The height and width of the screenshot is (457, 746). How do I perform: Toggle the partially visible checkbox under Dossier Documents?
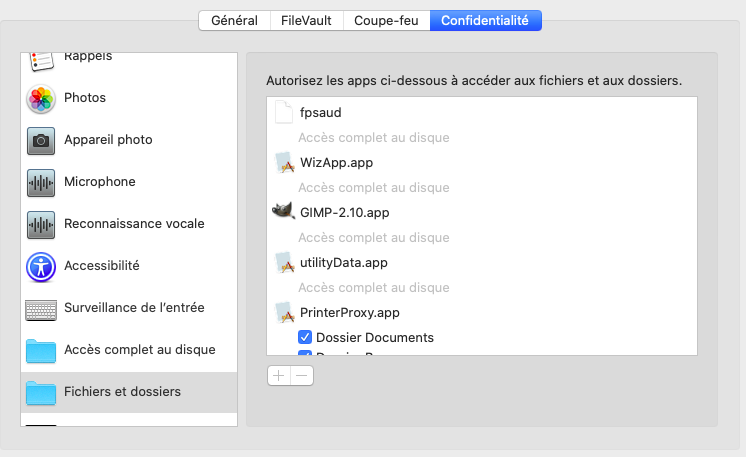coord(306,353)
